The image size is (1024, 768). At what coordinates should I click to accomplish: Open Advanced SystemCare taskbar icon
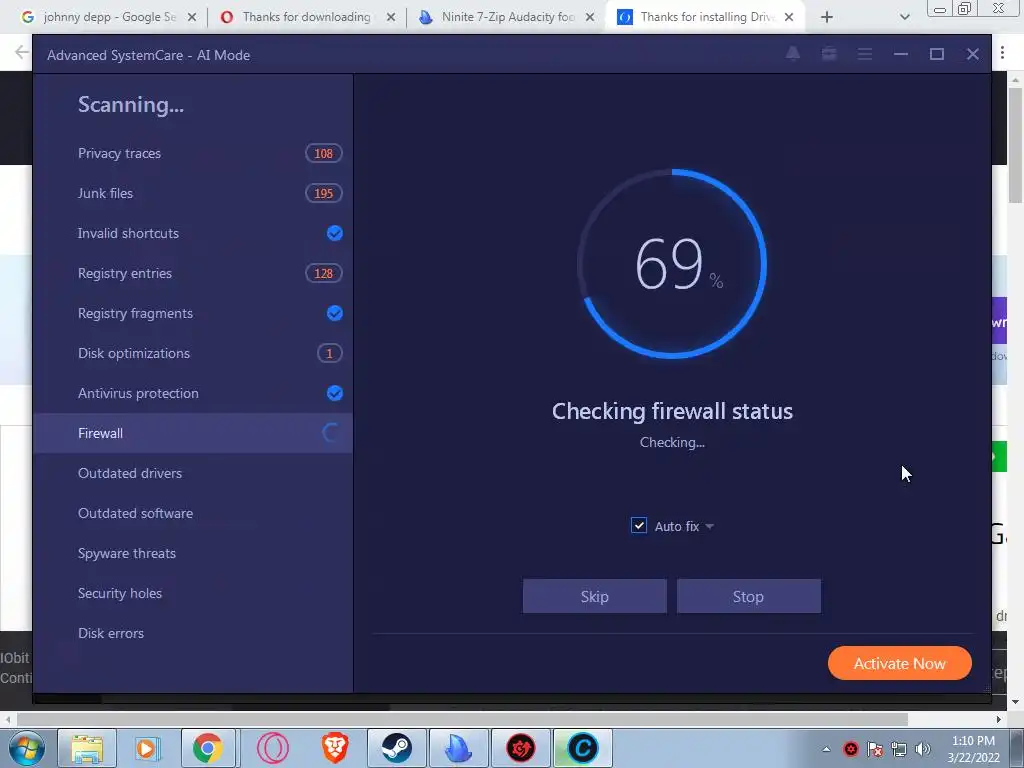point(583,748)
